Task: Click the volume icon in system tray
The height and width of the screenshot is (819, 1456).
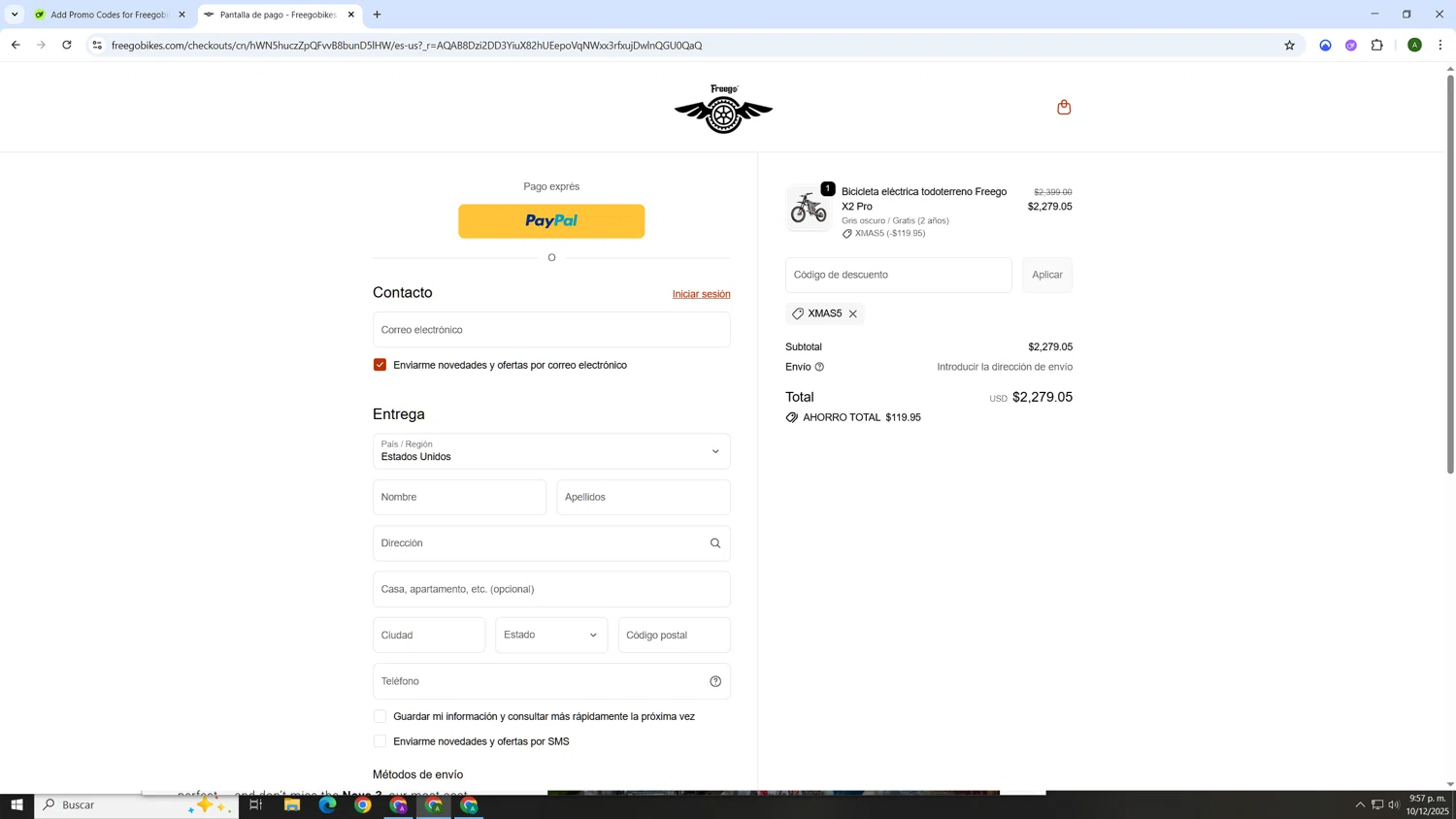Action: [1394, 804]
